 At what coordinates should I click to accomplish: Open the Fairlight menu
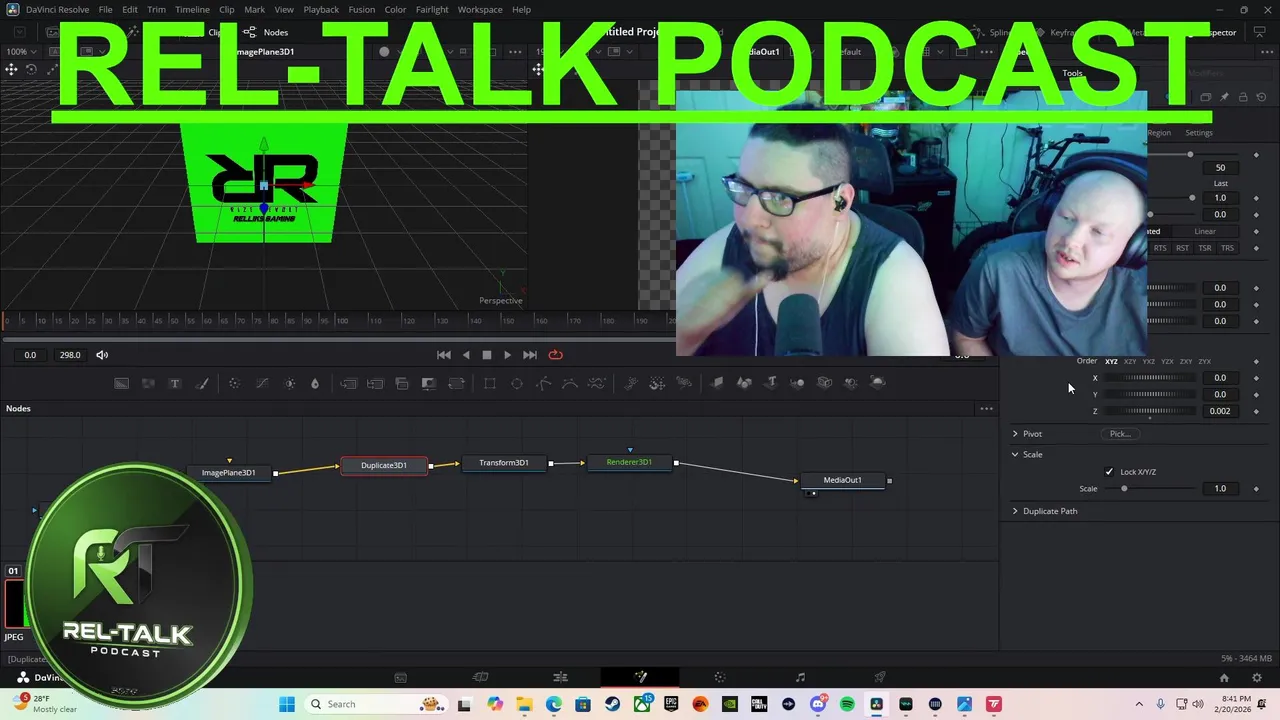tap(432, 10)
